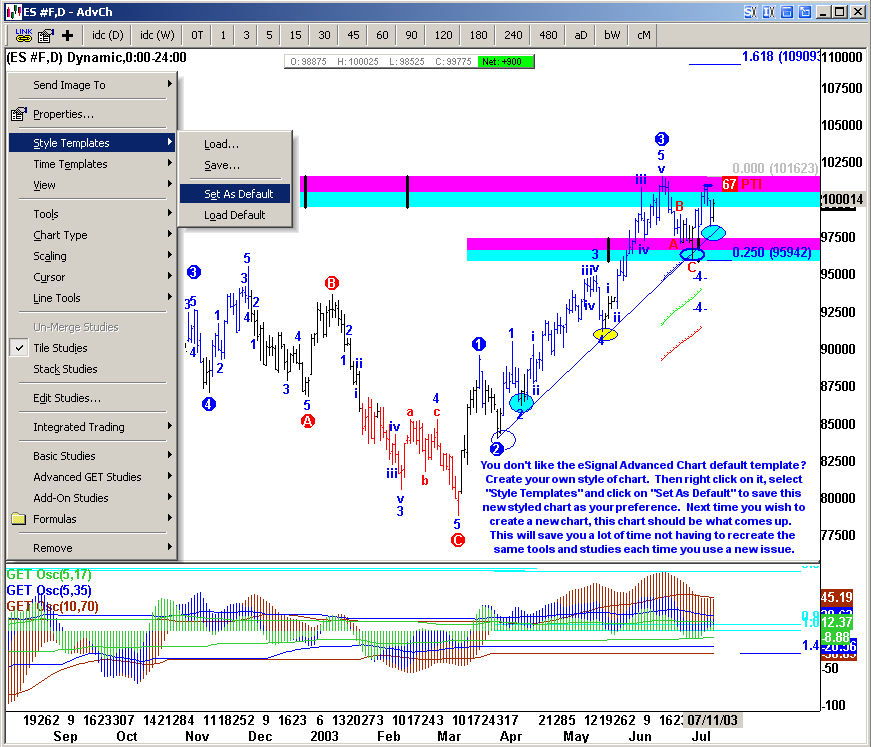Click the Properties icon in context menu

[18, 114]
